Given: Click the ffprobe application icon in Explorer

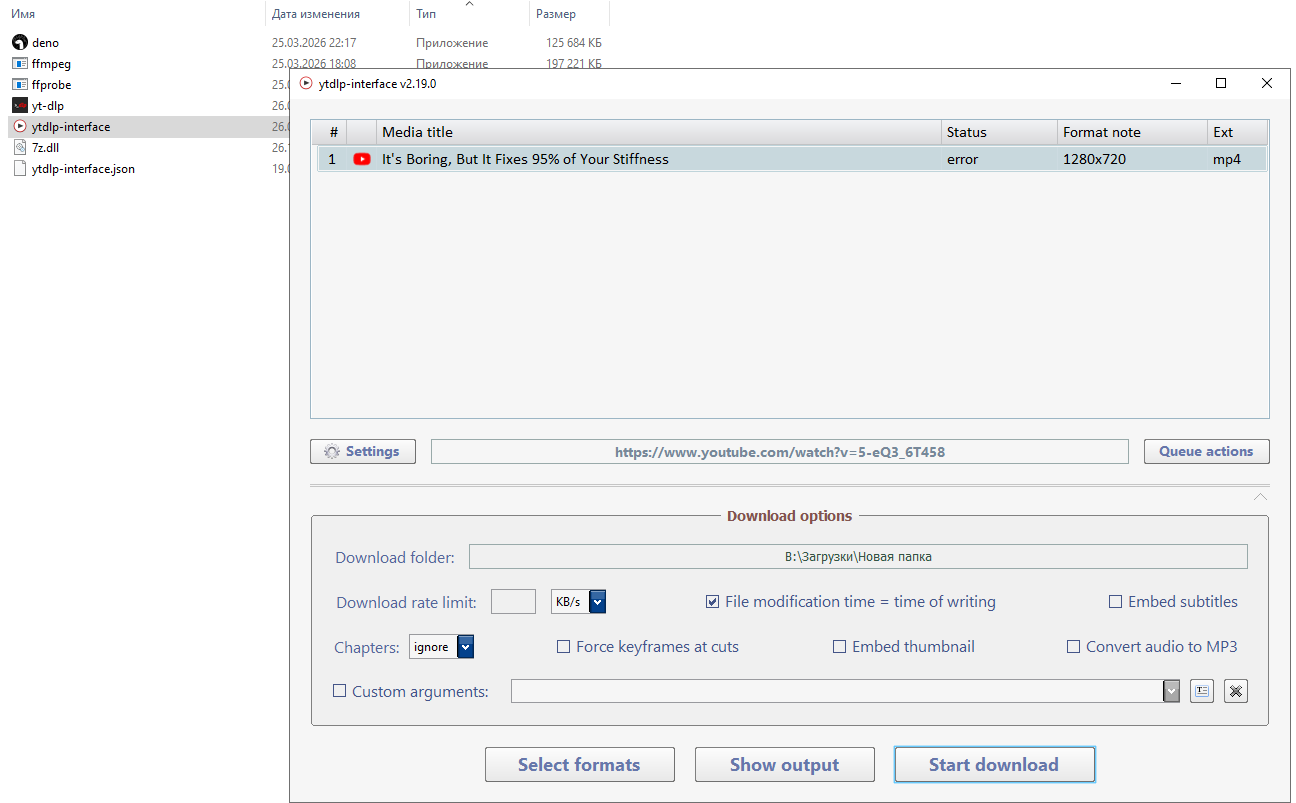Looking at the screenshot, I should pyautogui.click(x=19, y=85).
